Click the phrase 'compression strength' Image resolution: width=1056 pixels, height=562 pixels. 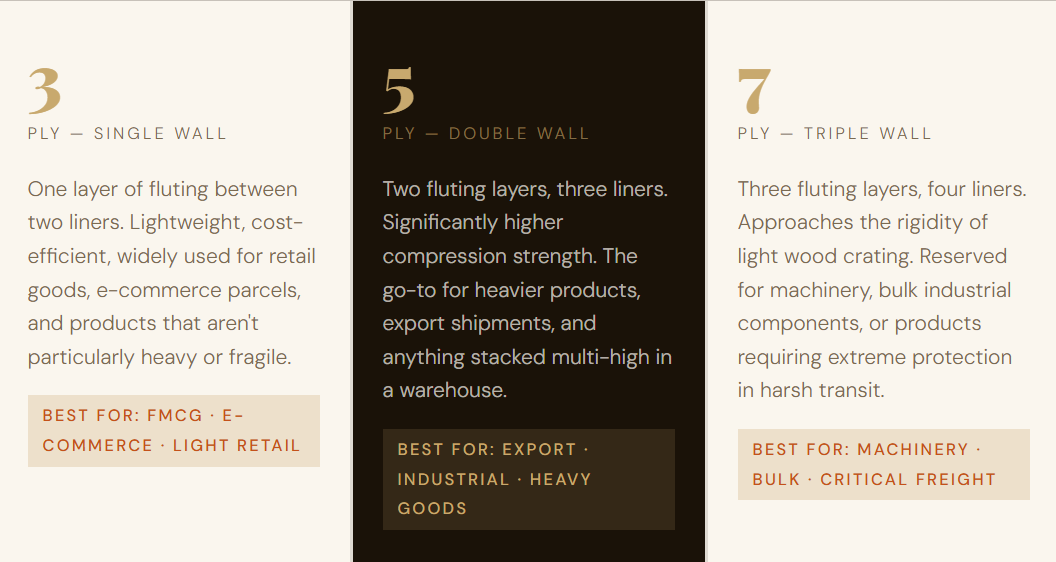click(x=490, y=256)
